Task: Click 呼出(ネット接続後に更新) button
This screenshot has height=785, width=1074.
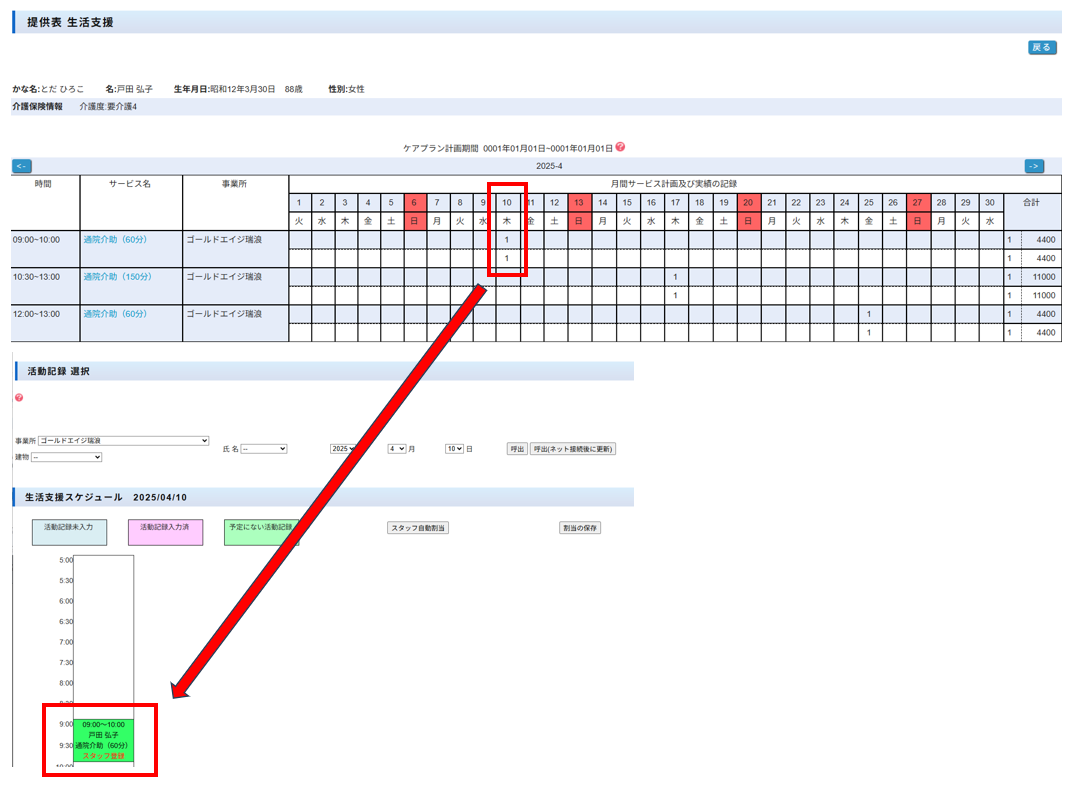Action: click(x=573, y=449)
